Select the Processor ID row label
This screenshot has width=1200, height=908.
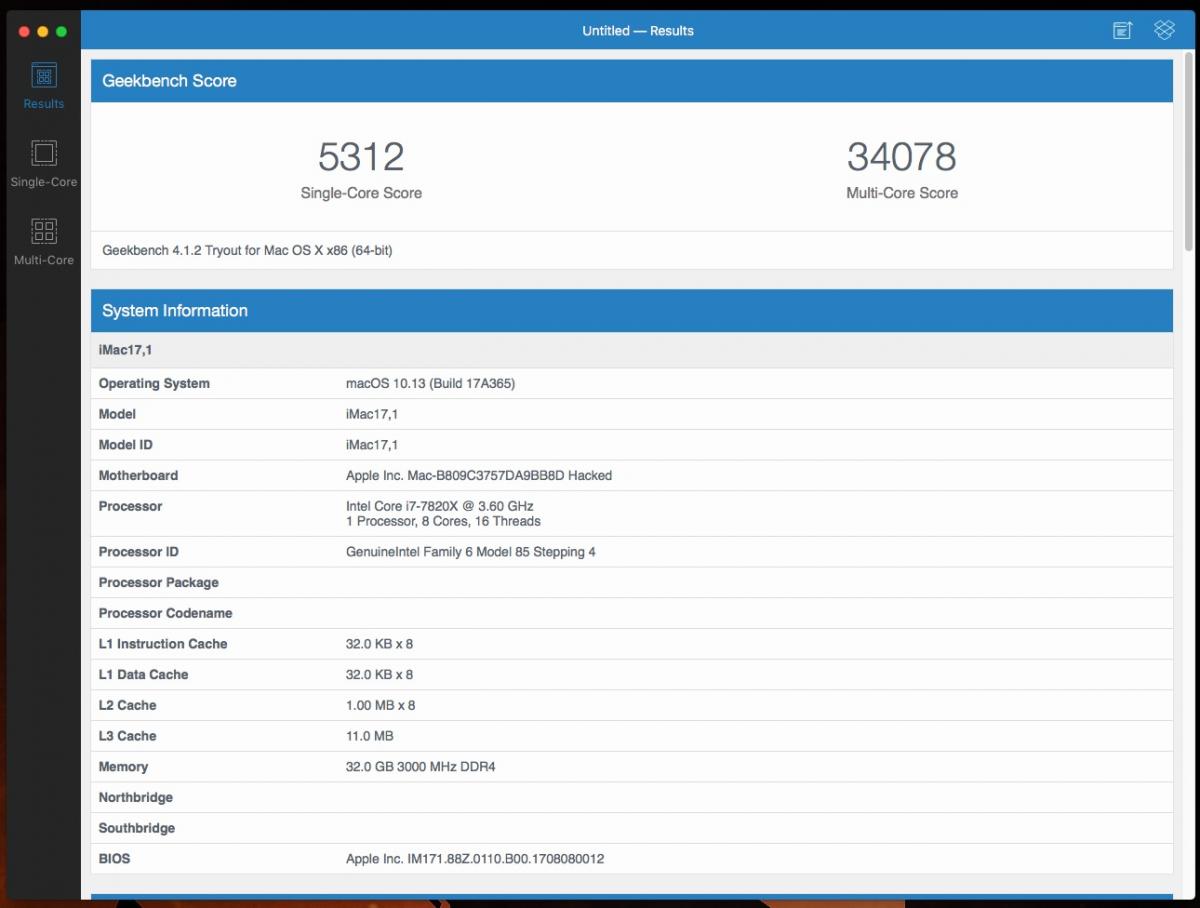(139, 552)
